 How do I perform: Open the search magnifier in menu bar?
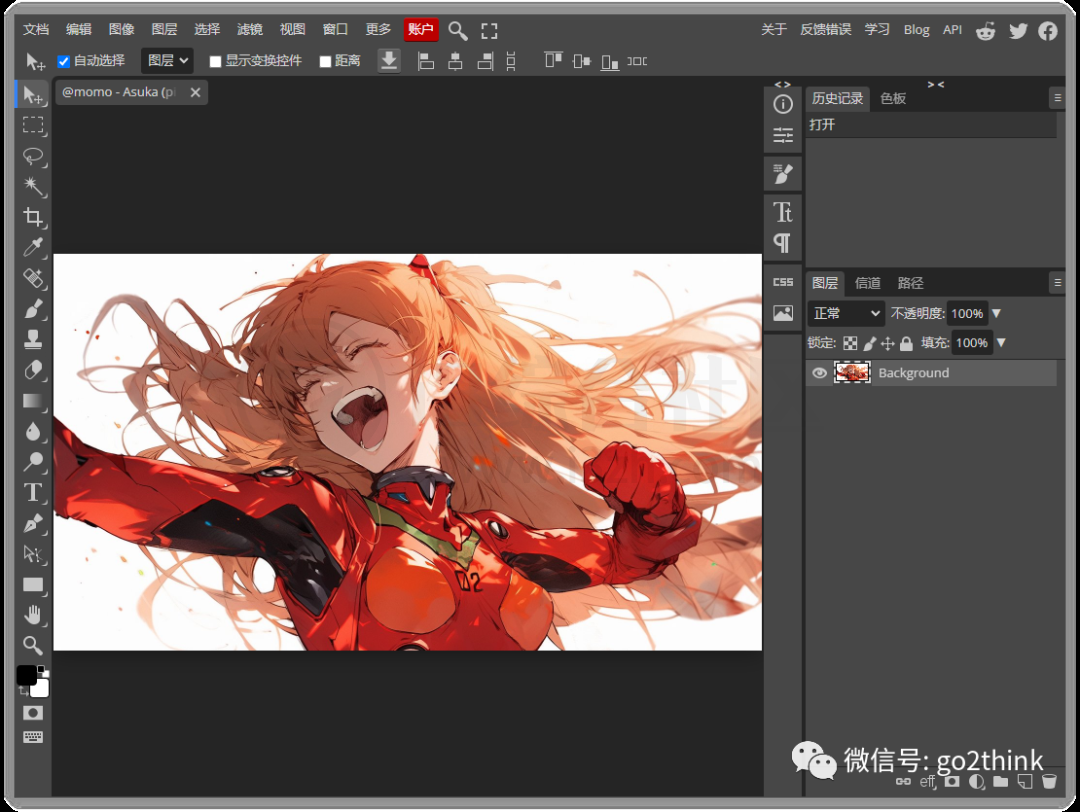(x=457, y=30)
